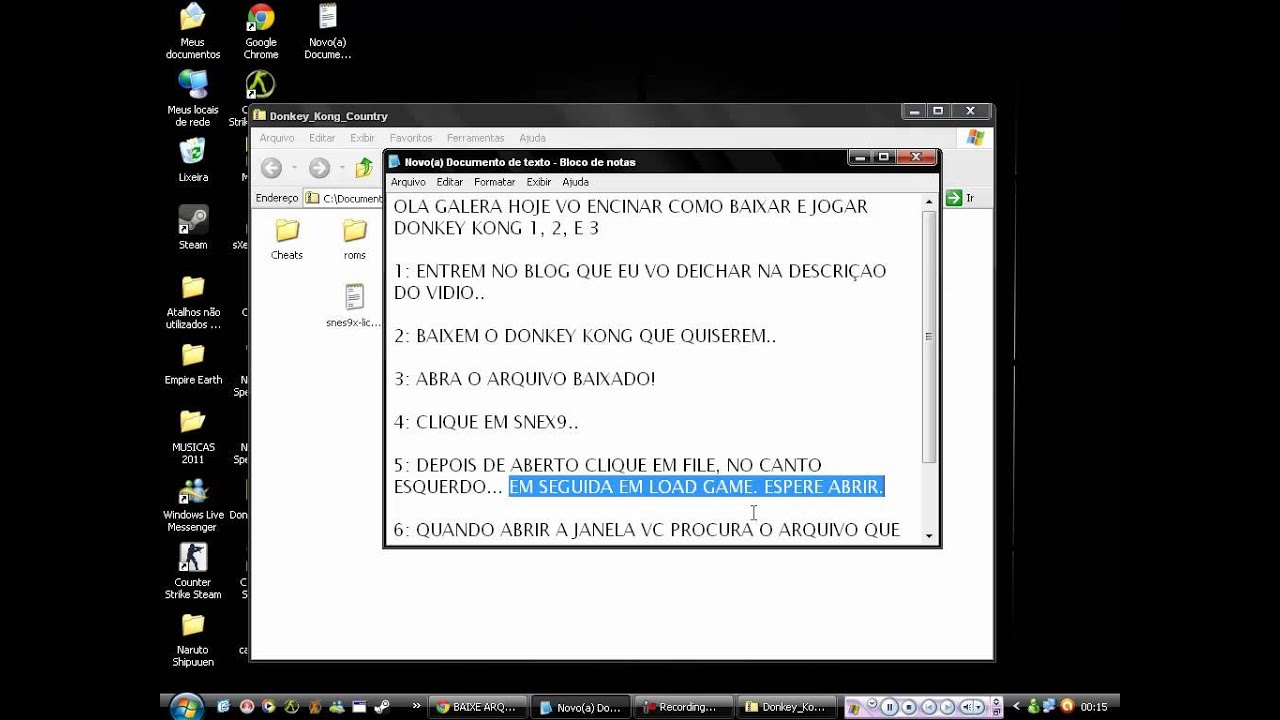Image resolution: width=1280 pixels, height=720 pixels.
Task: Select the snes9x-lic text file
Action: 354,306
